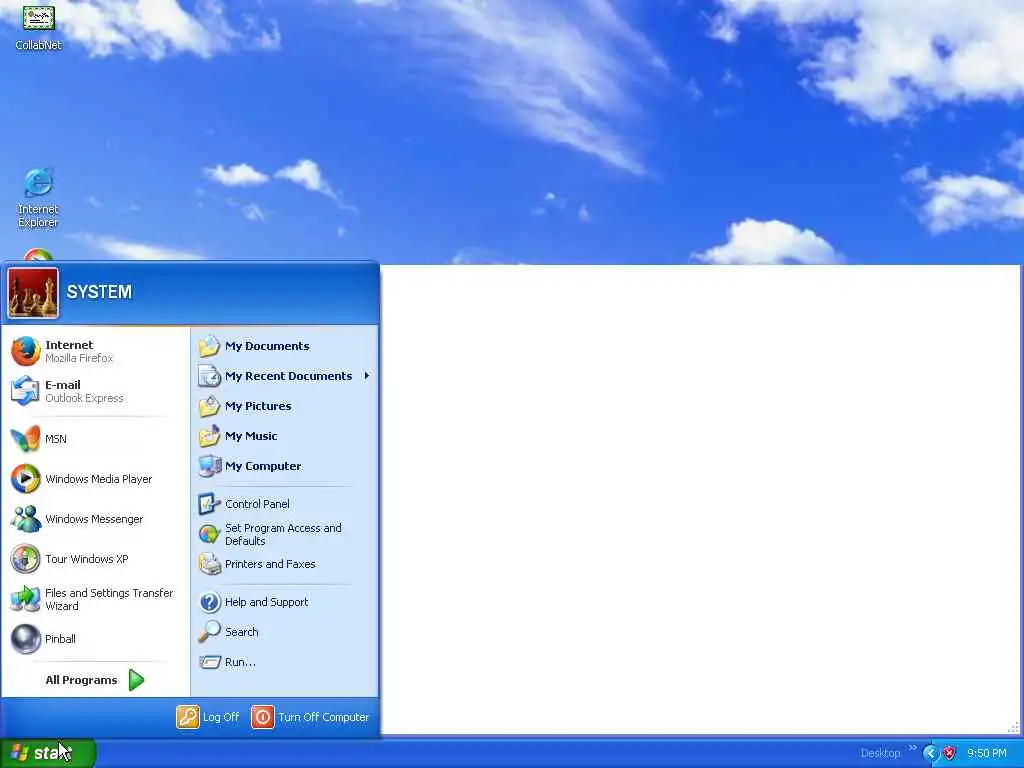Launch the Pinball game
Screen dimensions: 1024x768
pos(95,639)
